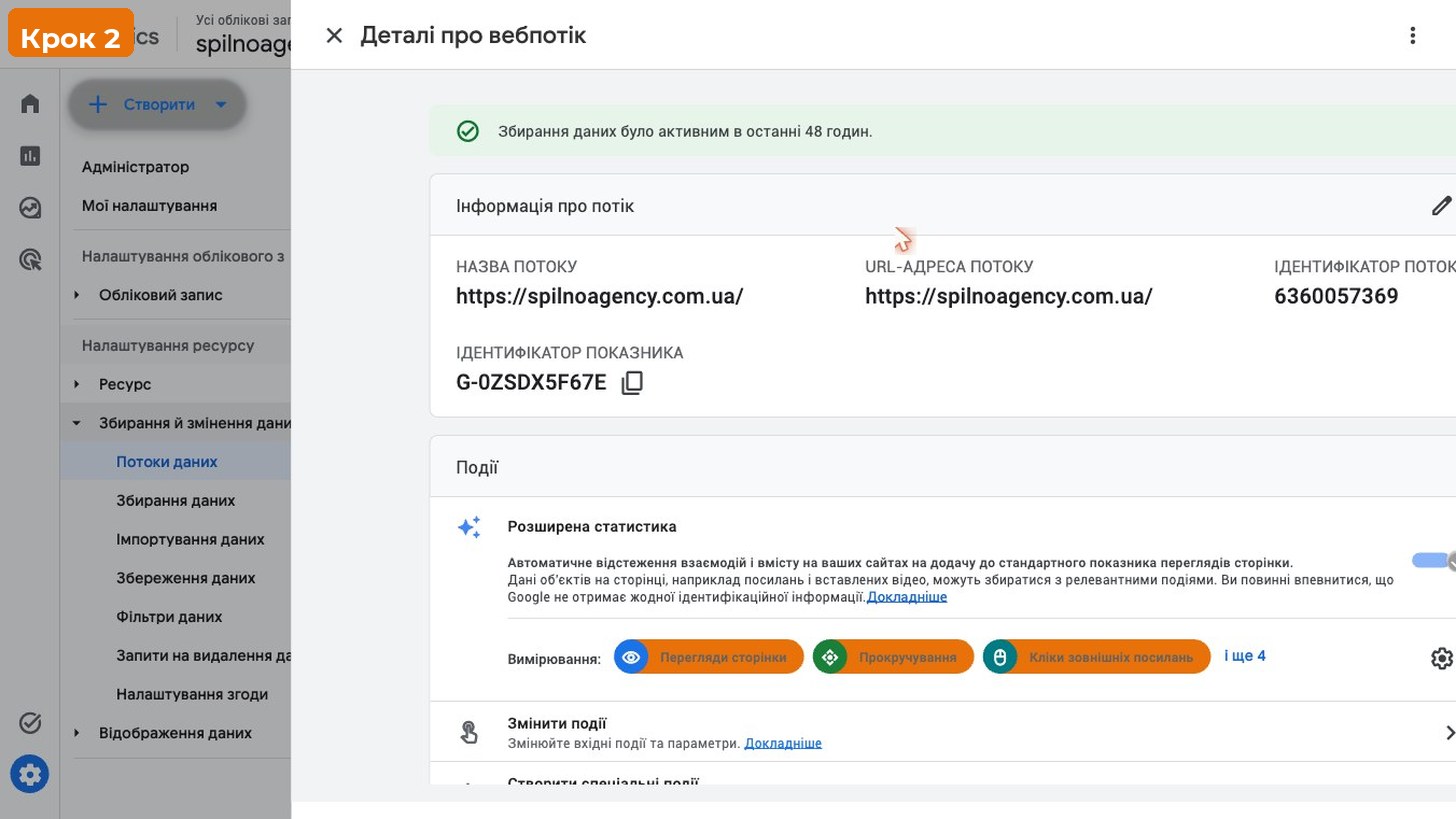Click the Перегляди сторінки measurement chip
This screenshot has height=819, width=1456.
(709, 657)
